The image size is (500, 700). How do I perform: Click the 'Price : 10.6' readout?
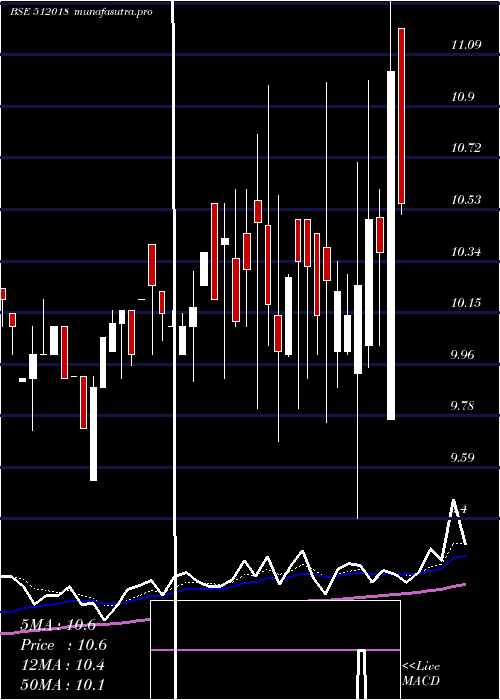(63, 645)
